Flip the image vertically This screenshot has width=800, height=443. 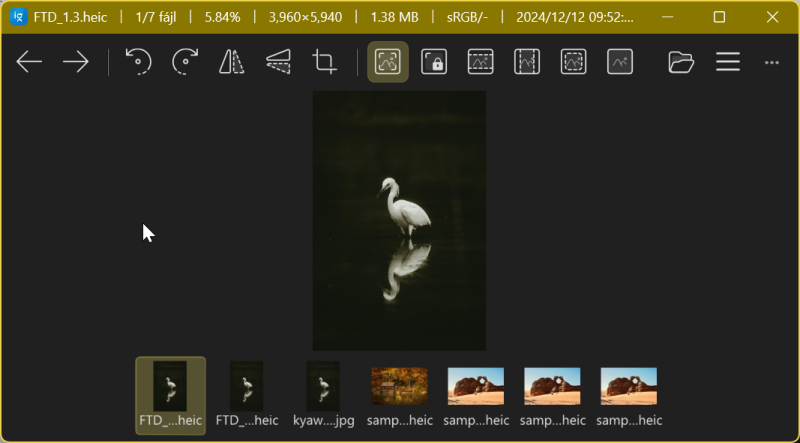coord(278,62)
